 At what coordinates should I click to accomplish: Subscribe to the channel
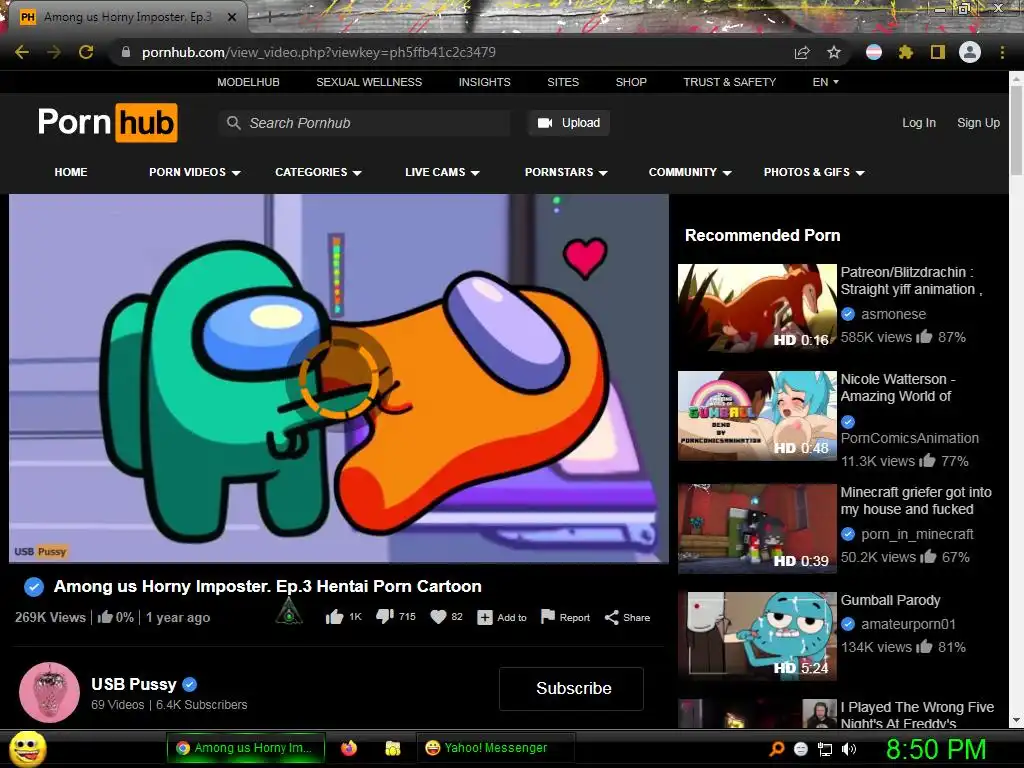(x=571, y=688)
